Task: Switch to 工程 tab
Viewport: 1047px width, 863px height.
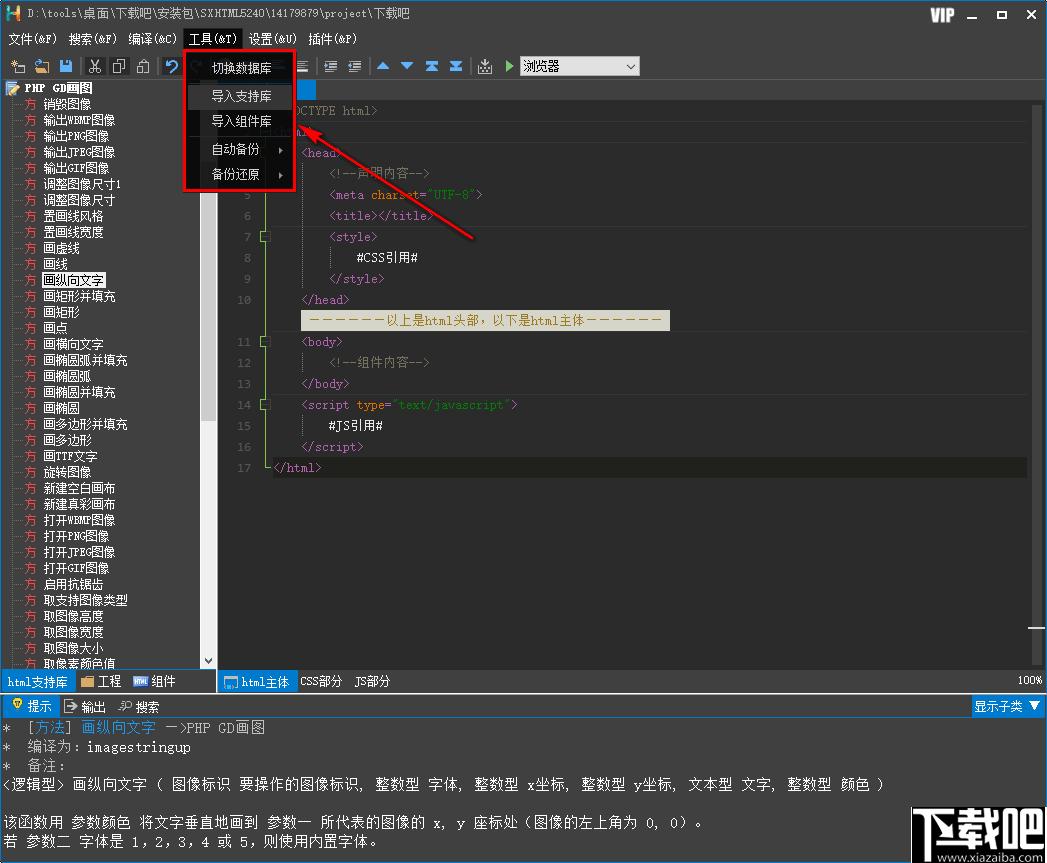Action: (x=101, y=682)
